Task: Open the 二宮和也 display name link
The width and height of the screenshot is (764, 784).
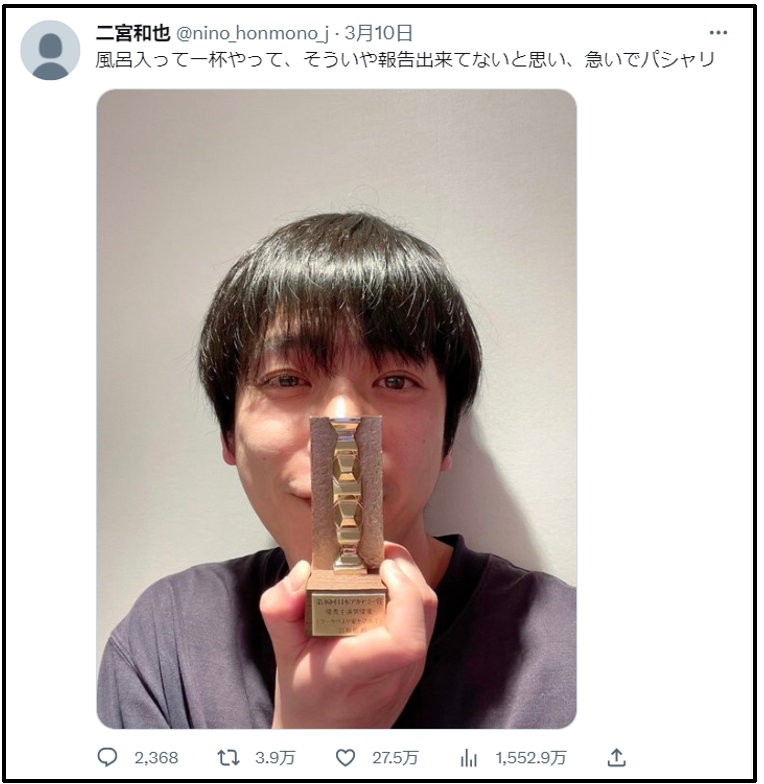Action: tap(133, 33)
